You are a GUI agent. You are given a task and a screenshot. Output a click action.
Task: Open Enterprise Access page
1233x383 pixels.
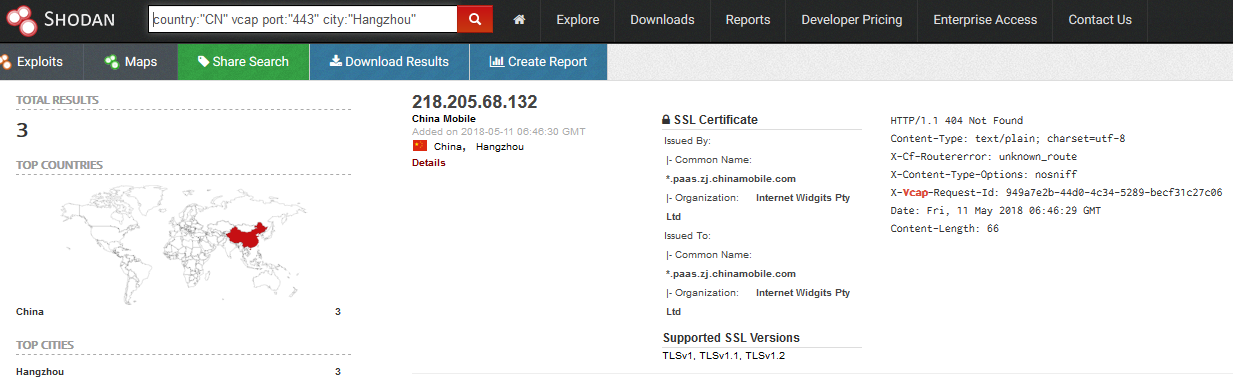(x=985, y=19)
